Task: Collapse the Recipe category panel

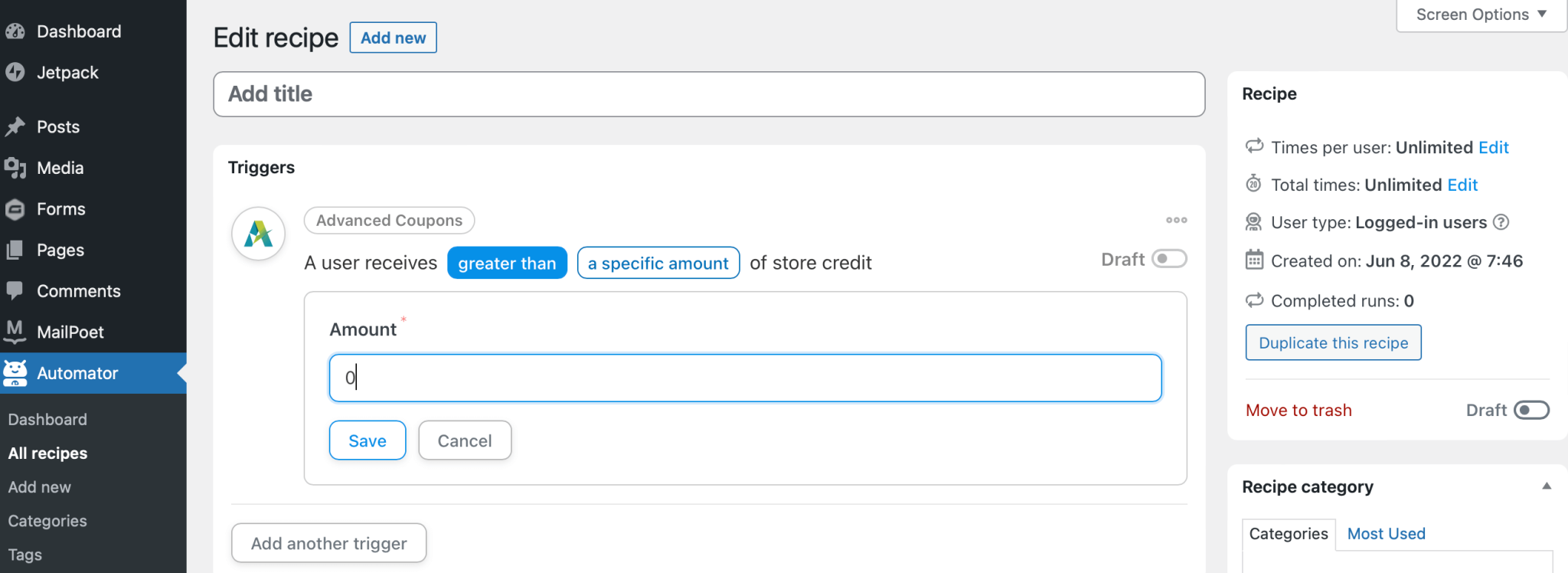Action: point(1546,486)
